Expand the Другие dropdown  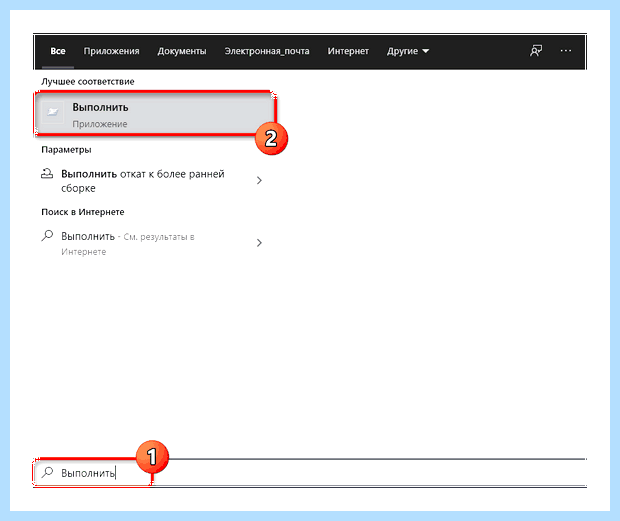(408, 51)
